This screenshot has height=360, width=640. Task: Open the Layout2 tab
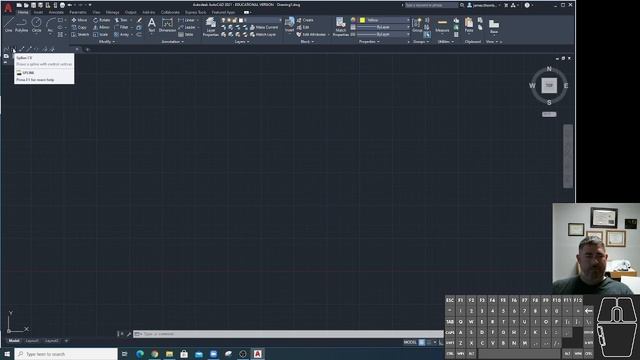coord(51,341)
